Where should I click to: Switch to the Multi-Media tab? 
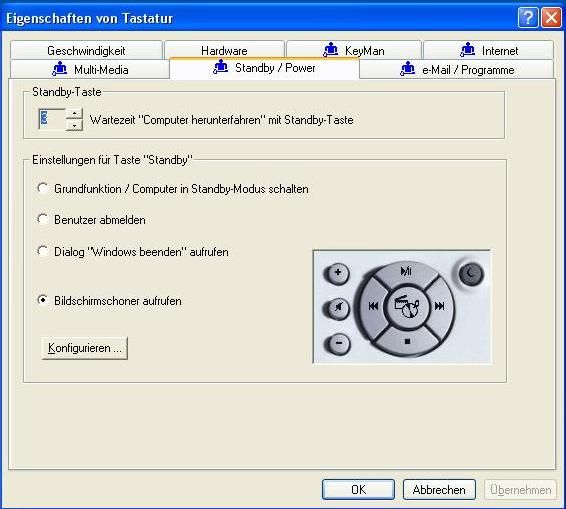click(90, 69)
